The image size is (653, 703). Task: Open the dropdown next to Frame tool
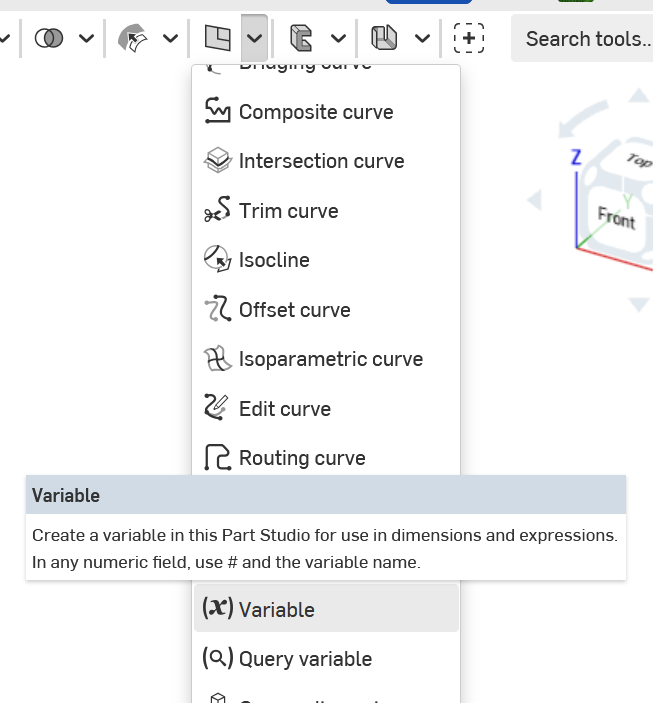(338, 38)
